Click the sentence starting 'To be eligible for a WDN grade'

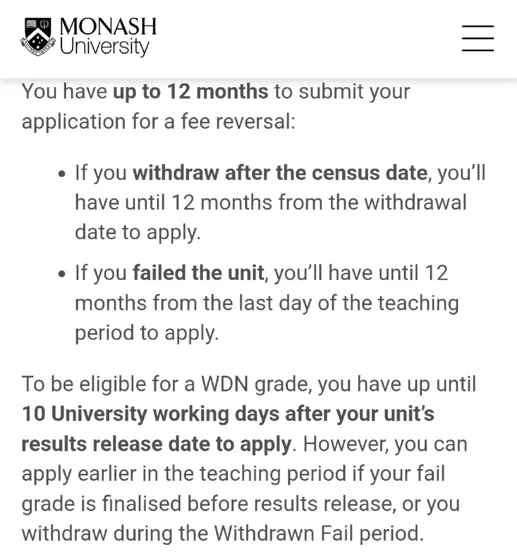[249, 385]
